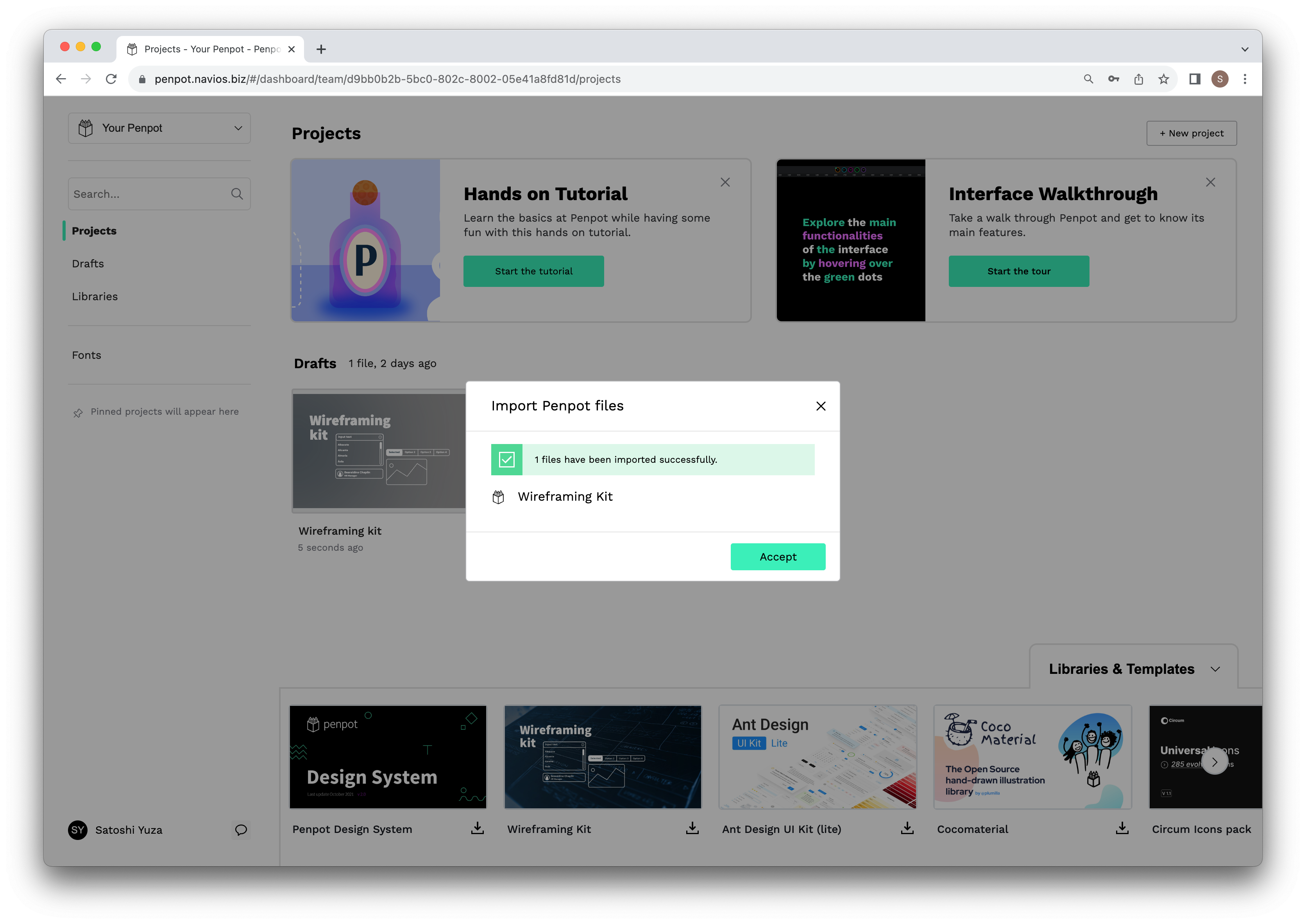Click Start the tour button
Image resolution: width=1306 pixels, height=924 pixels.
click(x=1018, y=271)
